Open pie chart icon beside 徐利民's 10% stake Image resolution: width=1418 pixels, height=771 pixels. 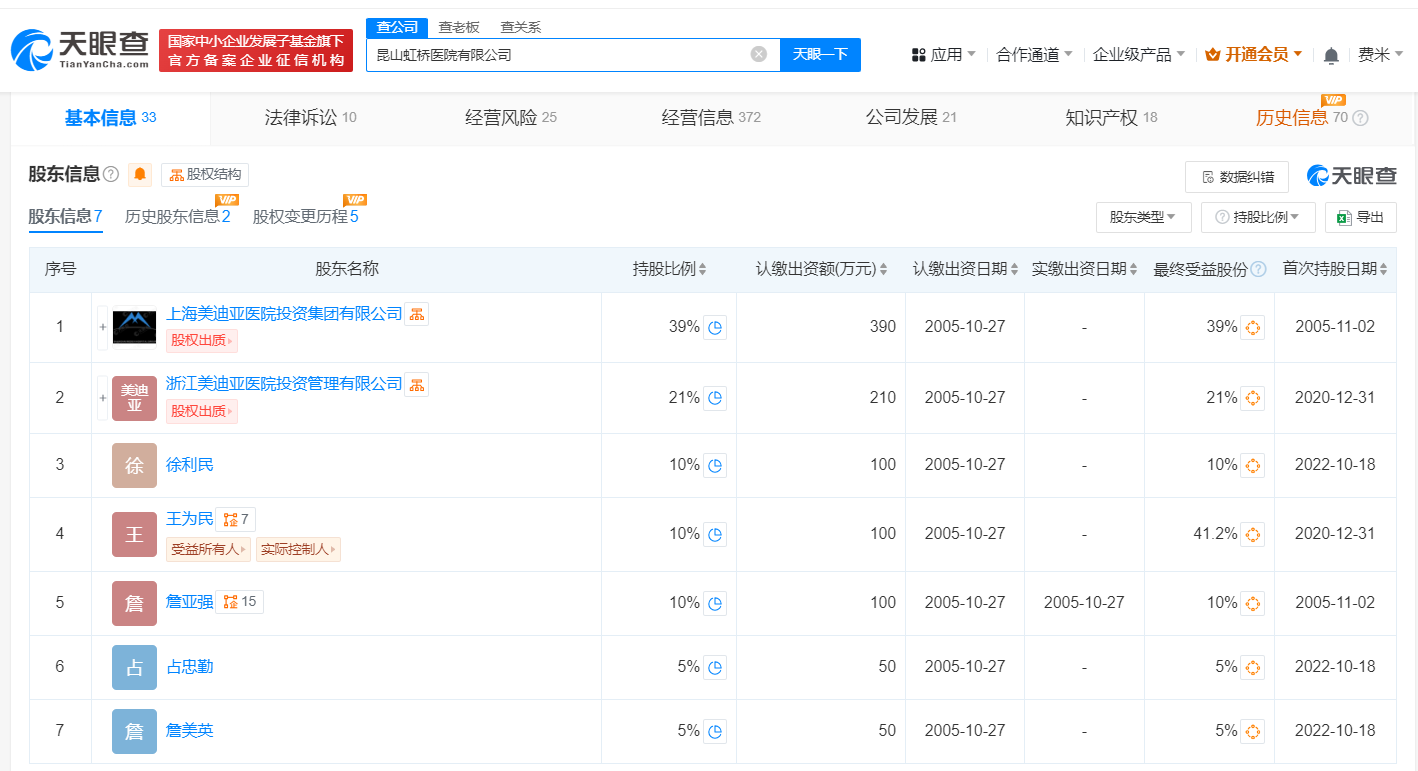714,465
